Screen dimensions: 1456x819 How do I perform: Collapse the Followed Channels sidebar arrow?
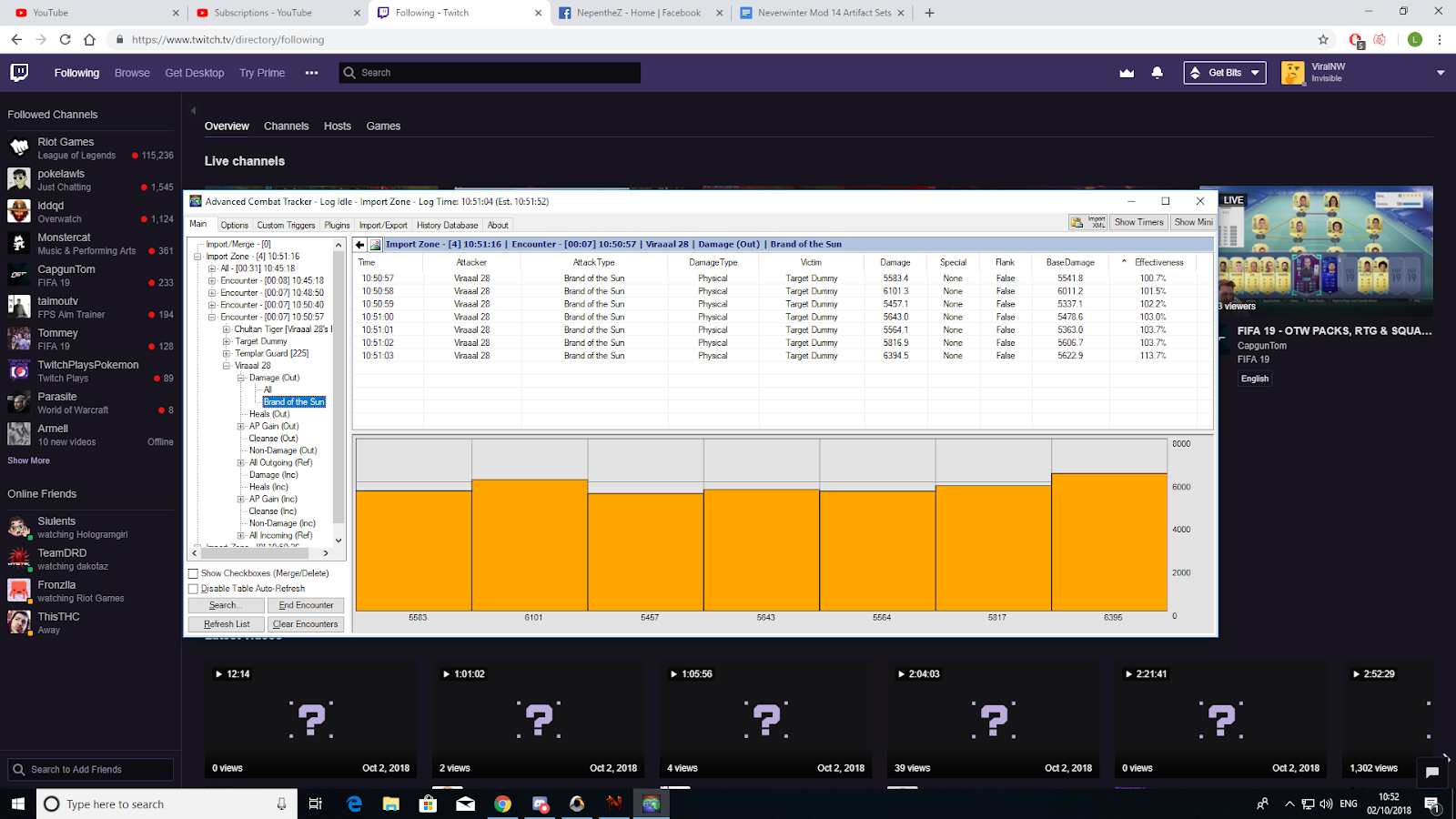tap(193, 111)
